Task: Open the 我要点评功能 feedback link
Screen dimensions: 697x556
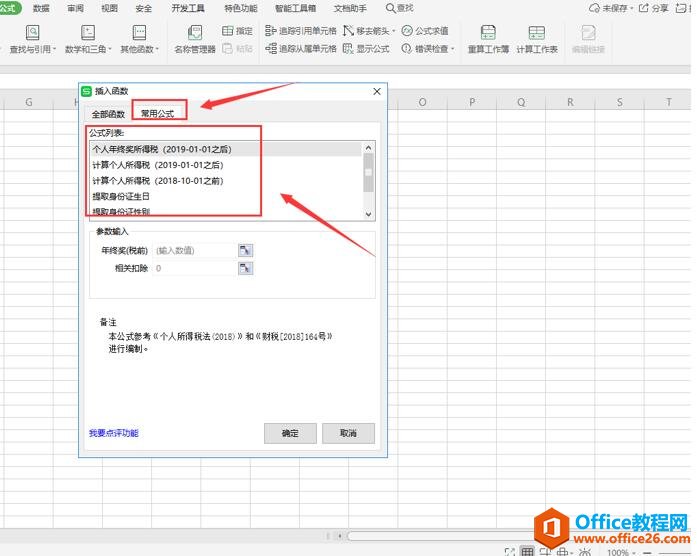Action: pos(114,433)
